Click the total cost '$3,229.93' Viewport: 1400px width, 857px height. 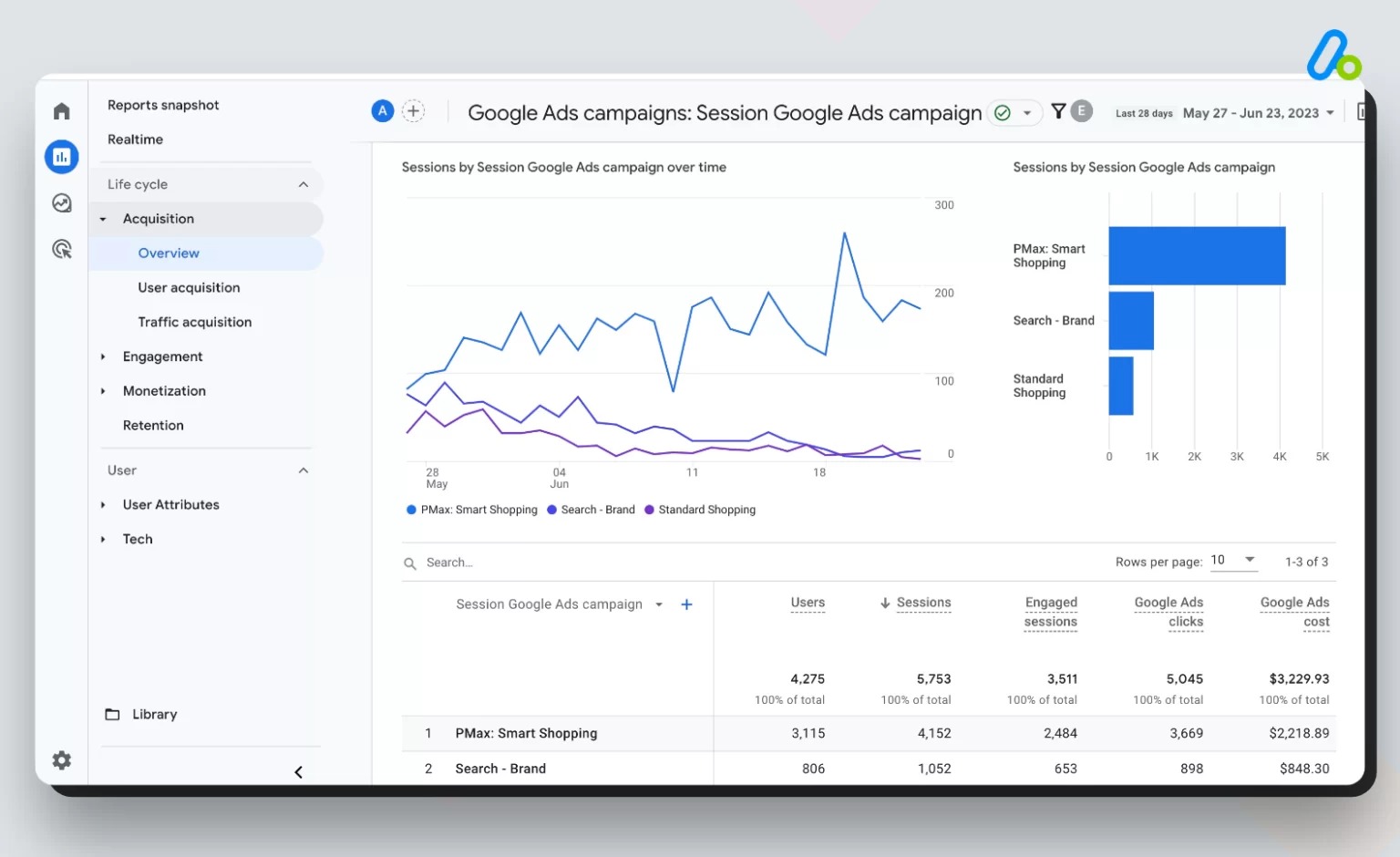coord(1299,679)
